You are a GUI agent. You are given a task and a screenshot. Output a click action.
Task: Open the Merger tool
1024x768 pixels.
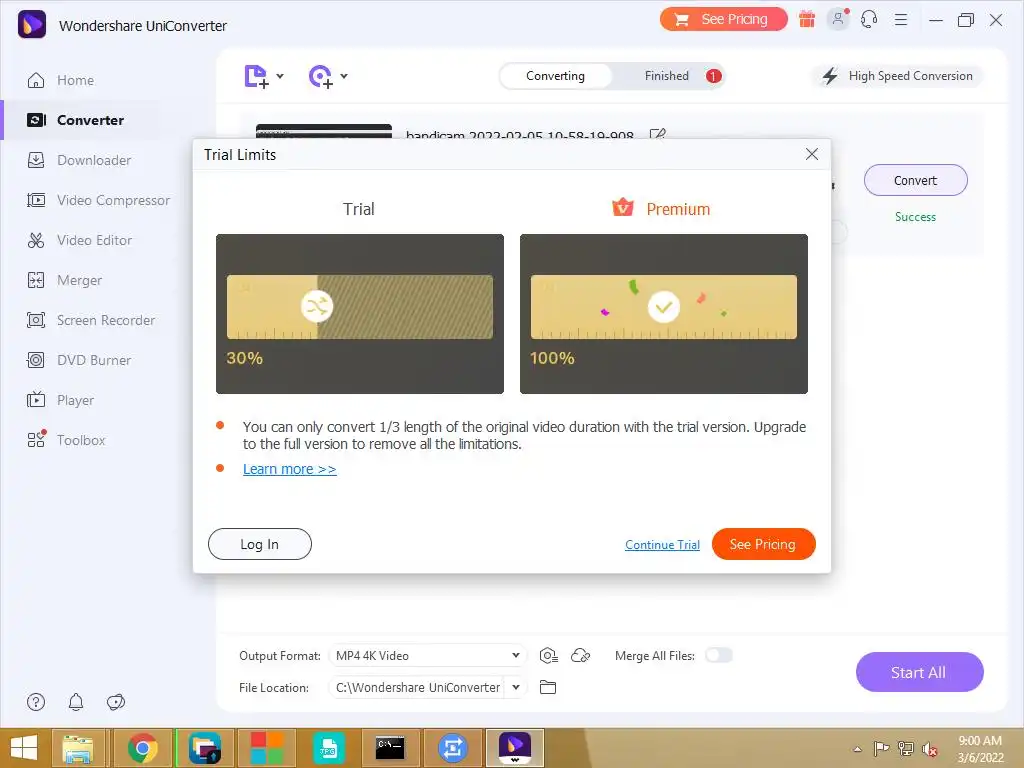(79, 280)
